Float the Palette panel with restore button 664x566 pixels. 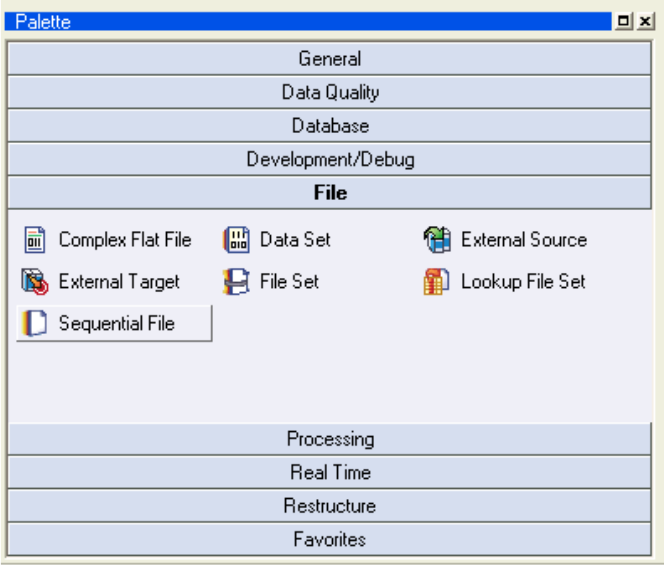point(625,21)
